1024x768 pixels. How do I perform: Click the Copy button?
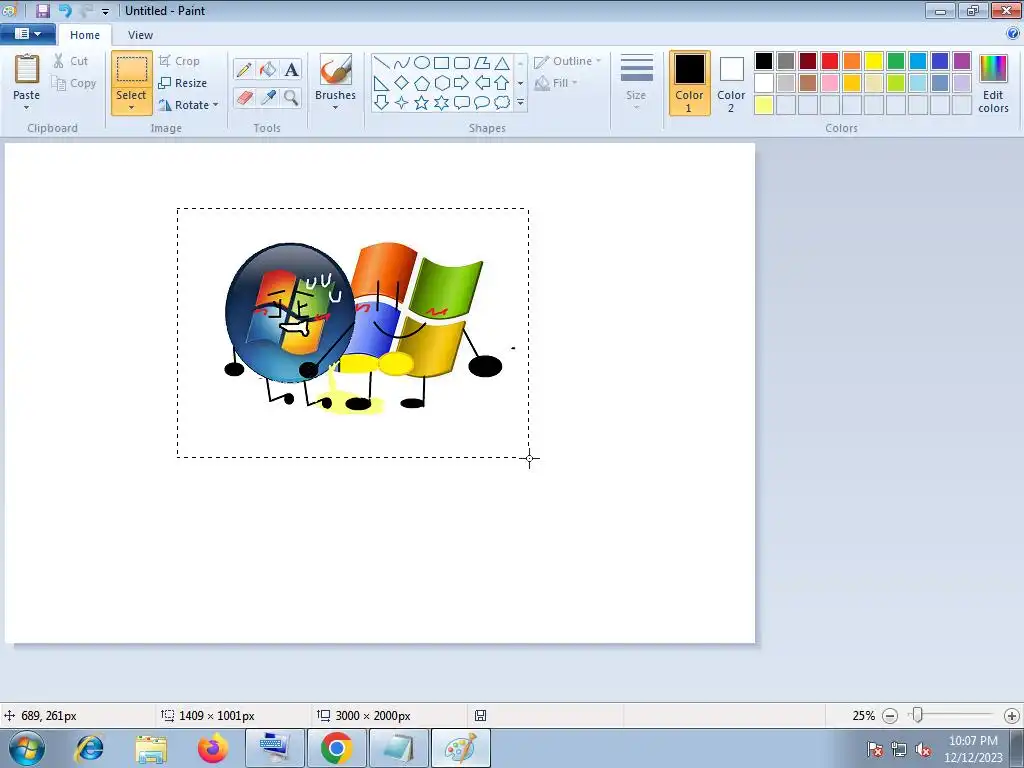pos(74,83)
